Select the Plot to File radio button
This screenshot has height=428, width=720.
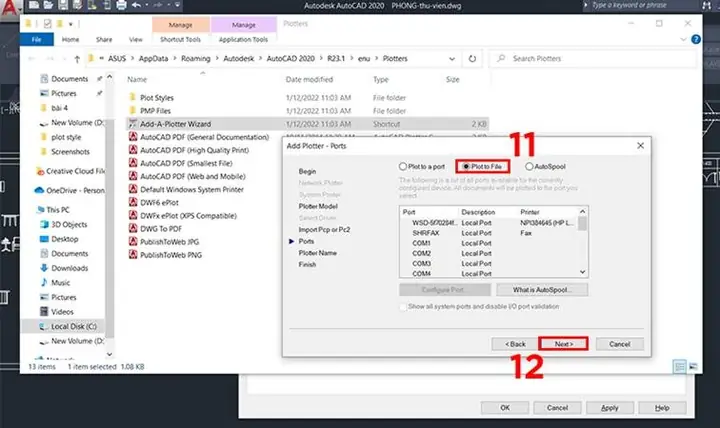point(466,166)
